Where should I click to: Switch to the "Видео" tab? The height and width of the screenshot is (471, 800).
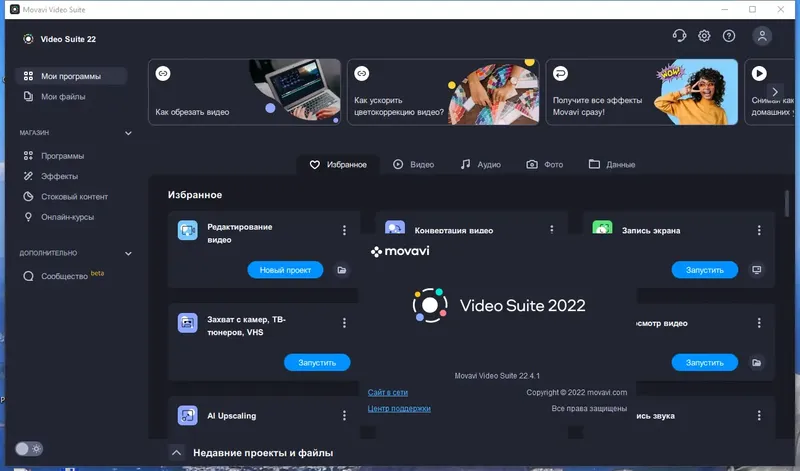point(414,164)
